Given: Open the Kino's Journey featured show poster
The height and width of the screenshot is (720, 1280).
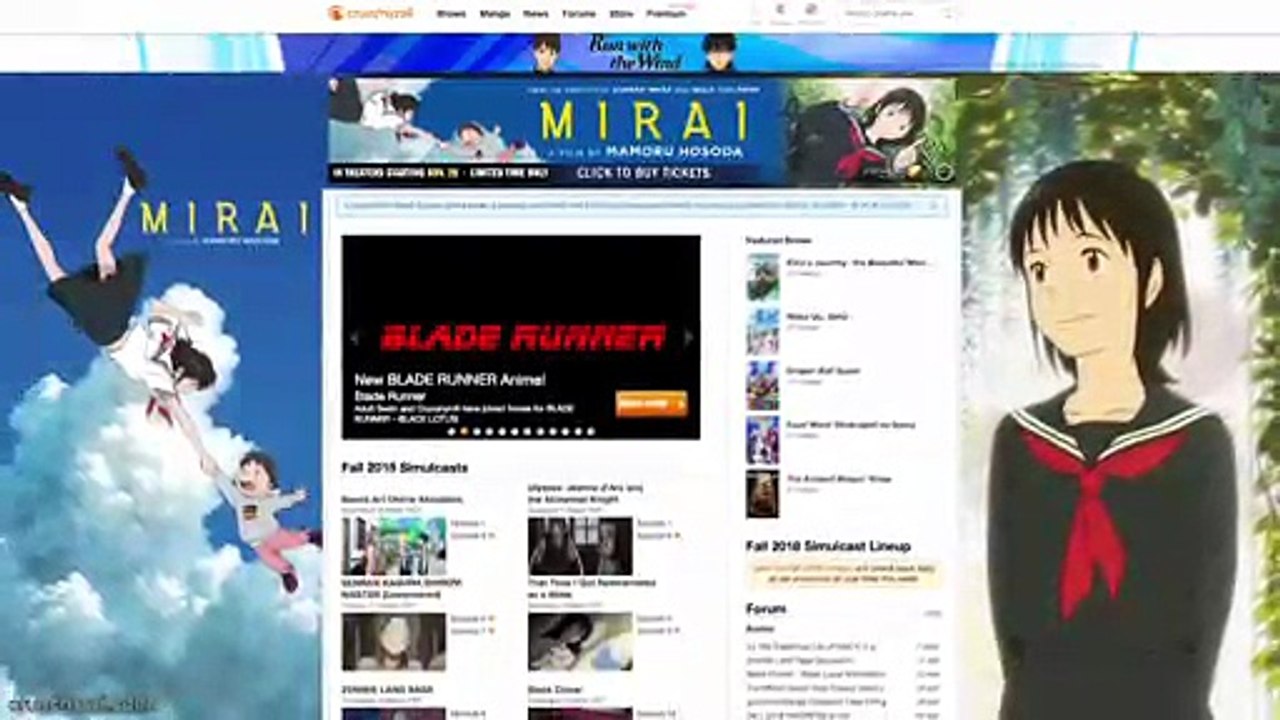Looking at the screenshot, I should [x=762, y=277].
